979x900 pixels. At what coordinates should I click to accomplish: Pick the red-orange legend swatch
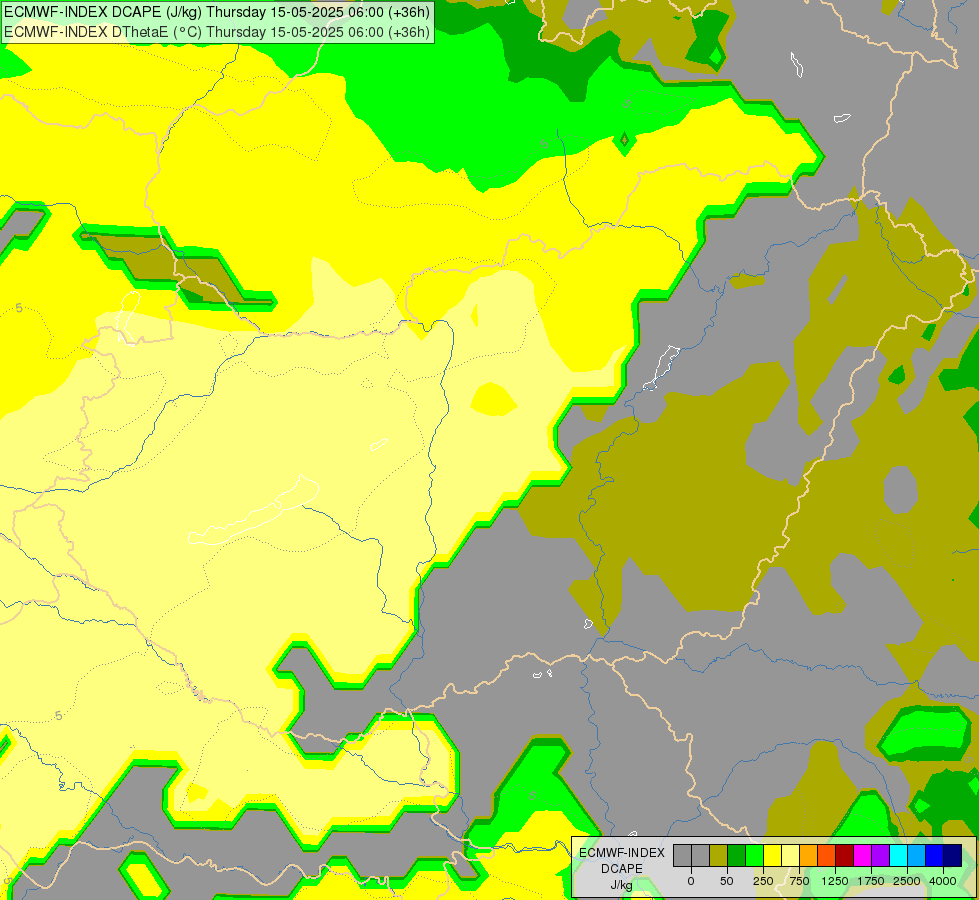827,855
